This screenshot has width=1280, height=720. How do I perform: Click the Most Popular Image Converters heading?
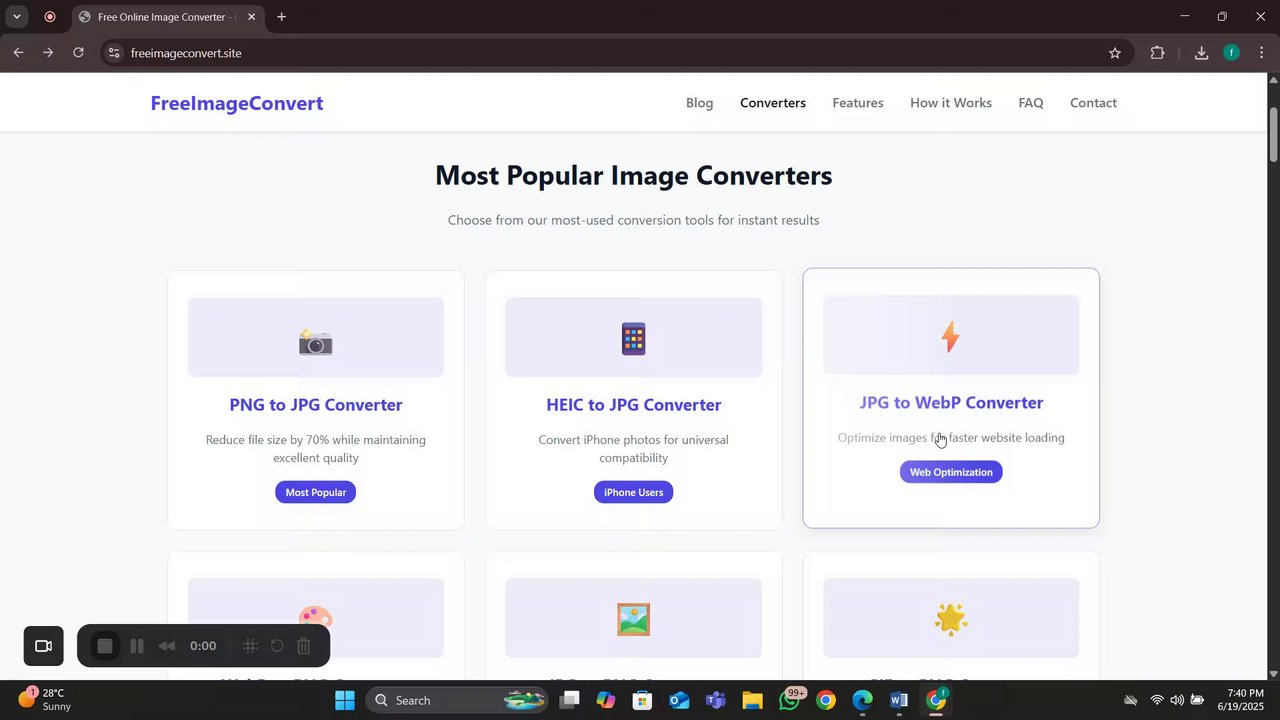(x=633, y=175)
